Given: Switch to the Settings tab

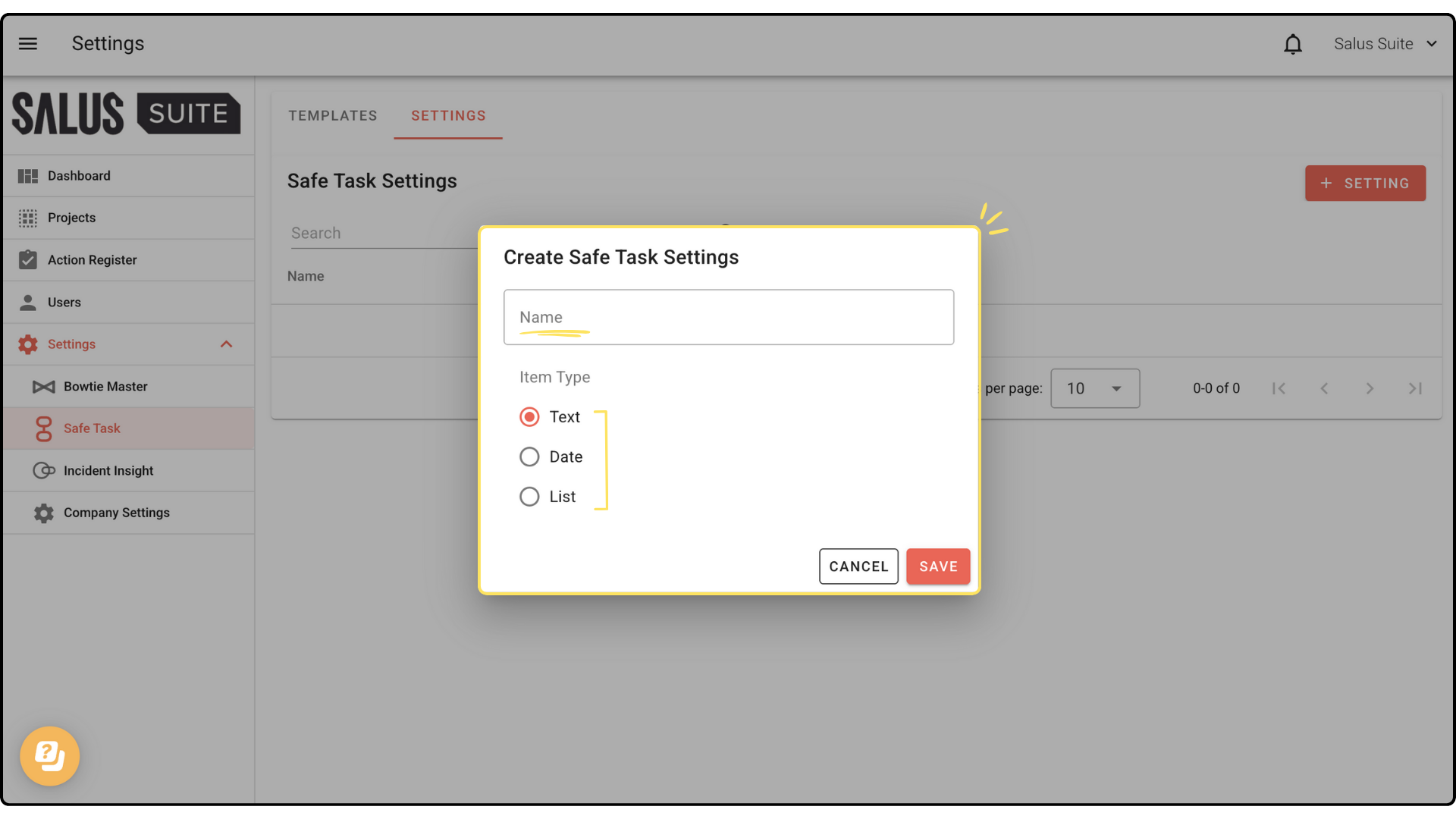Looking at the screenshot, I should (x=448, y=116).
